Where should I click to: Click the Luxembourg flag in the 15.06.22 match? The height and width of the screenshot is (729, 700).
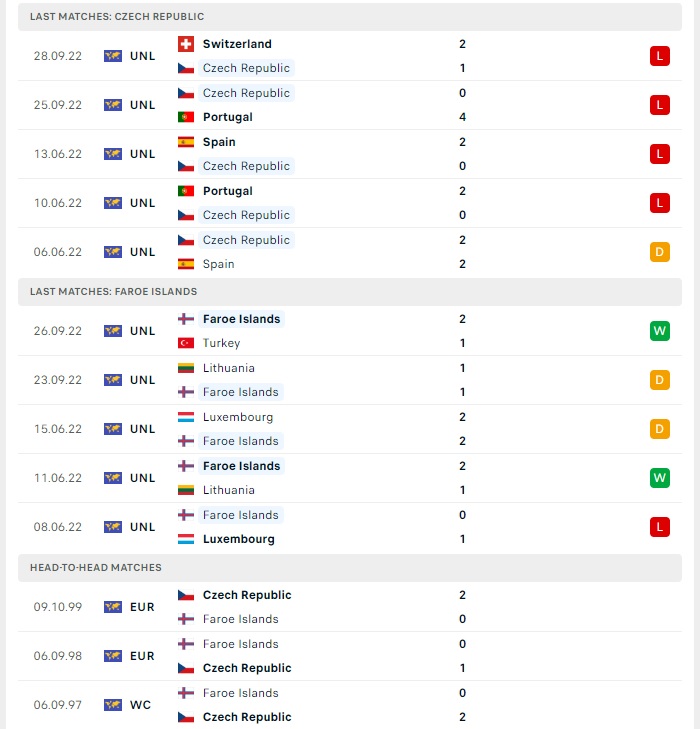tap(186, 417)
